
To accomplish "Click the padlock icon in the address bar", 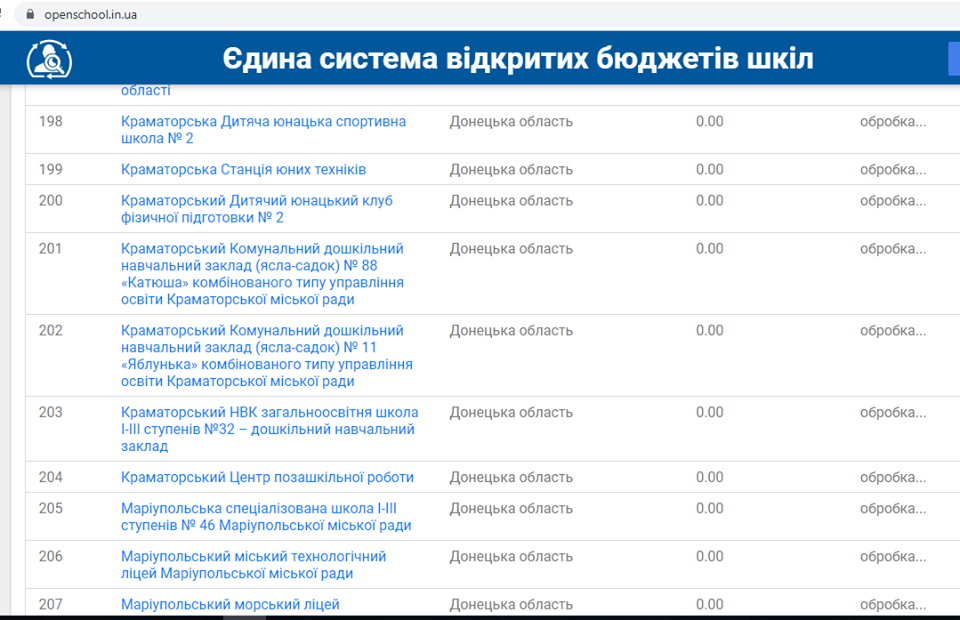I will [x=29, y=14].
